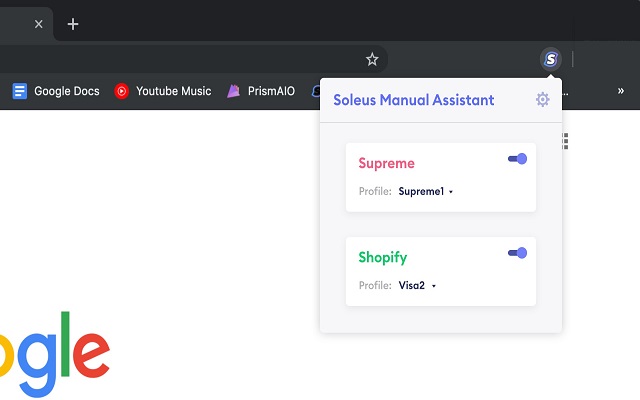
Task: Open Soleus settings with the gear icon
Action: click(542, 99)
